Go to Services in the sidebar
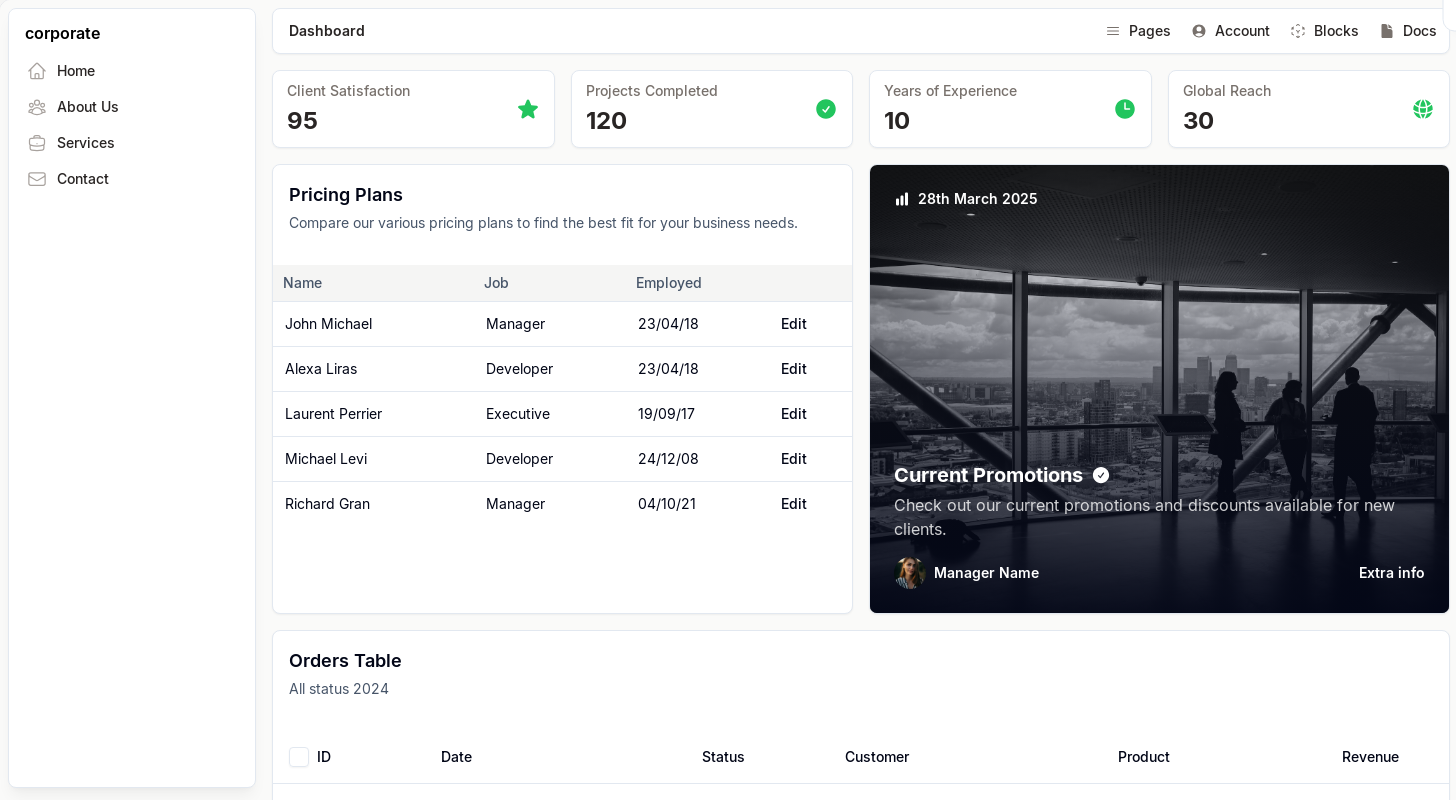This screenshot has height=800, width=1456. 85,143
